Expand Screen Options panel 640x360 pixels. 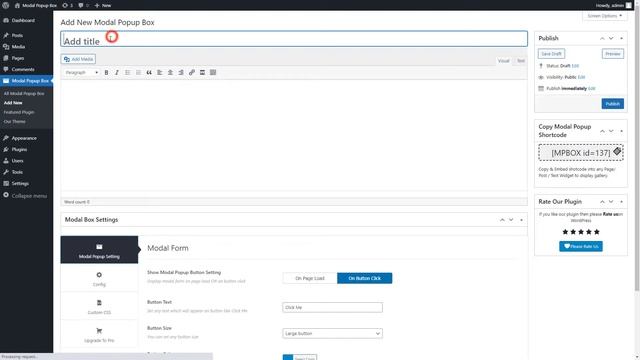pos(604,16)
